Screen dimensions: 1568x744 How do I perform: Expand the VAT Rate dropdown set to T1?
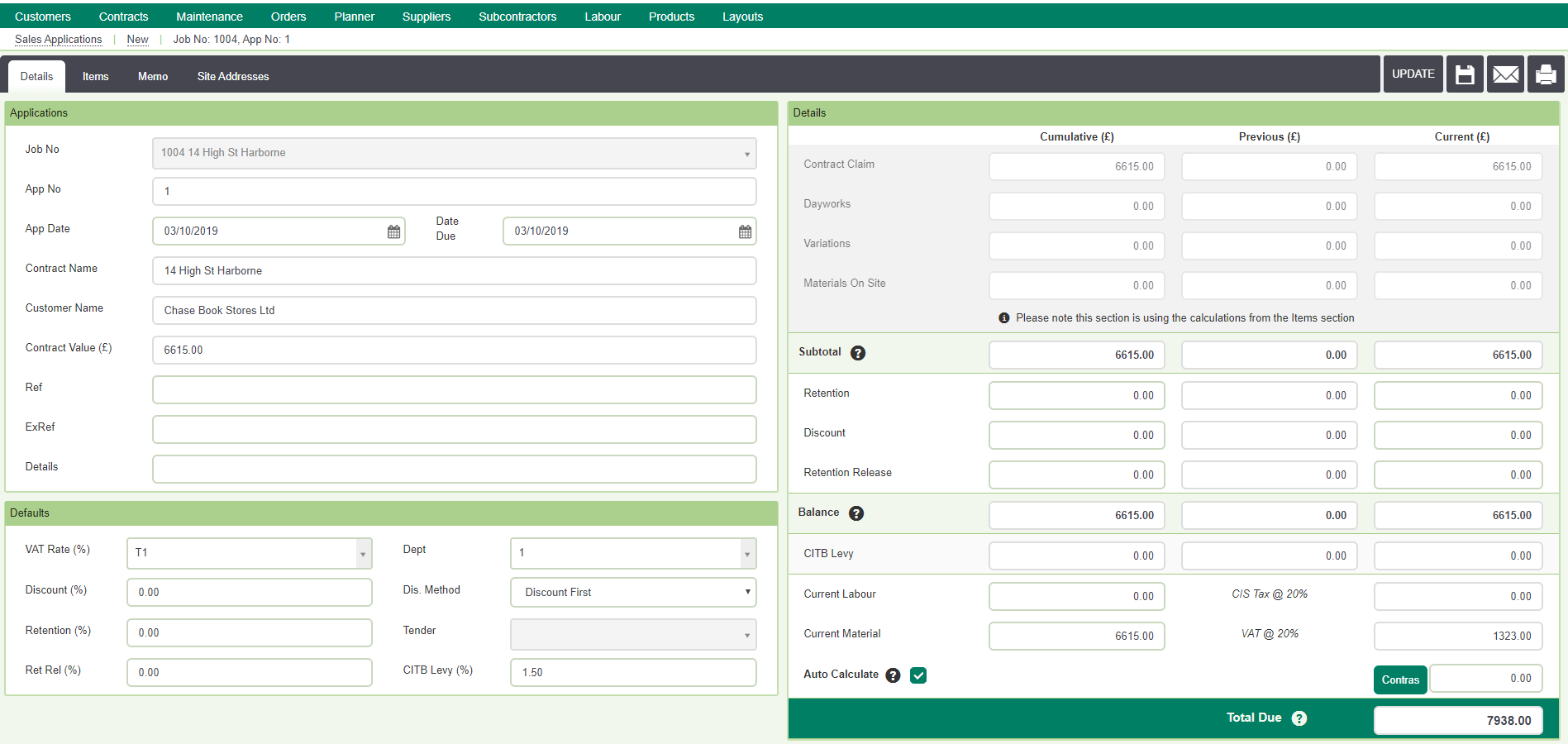[x=362, y=552]
